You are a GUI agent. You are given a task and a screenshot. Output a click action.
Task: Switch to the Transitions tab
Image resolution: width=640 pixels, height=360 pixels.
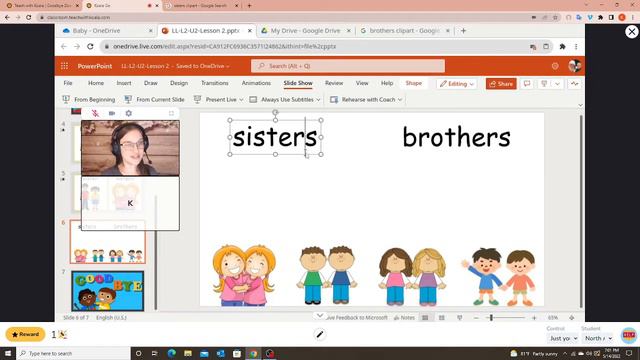[x=215, y=83]
